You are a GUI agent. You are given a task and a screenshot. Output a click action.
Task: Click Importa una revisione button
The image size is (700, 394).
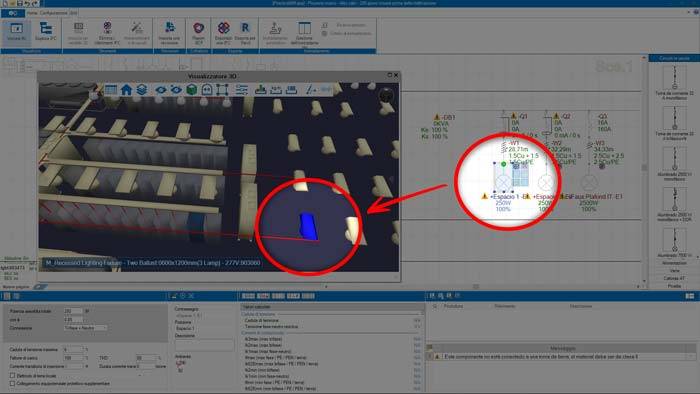[x=169, y=33]
